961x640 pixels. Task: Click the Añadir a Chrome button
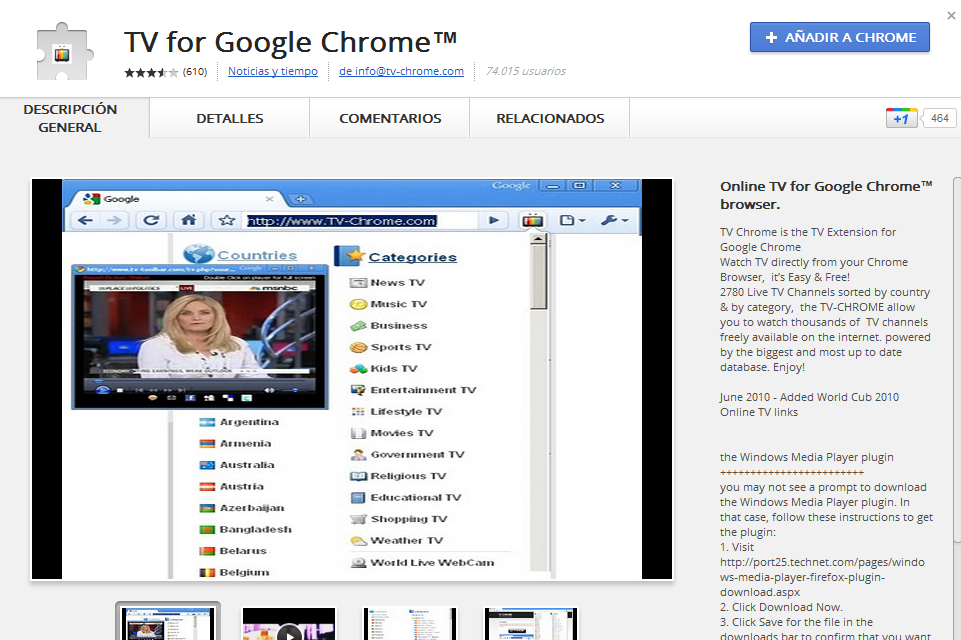840,37
